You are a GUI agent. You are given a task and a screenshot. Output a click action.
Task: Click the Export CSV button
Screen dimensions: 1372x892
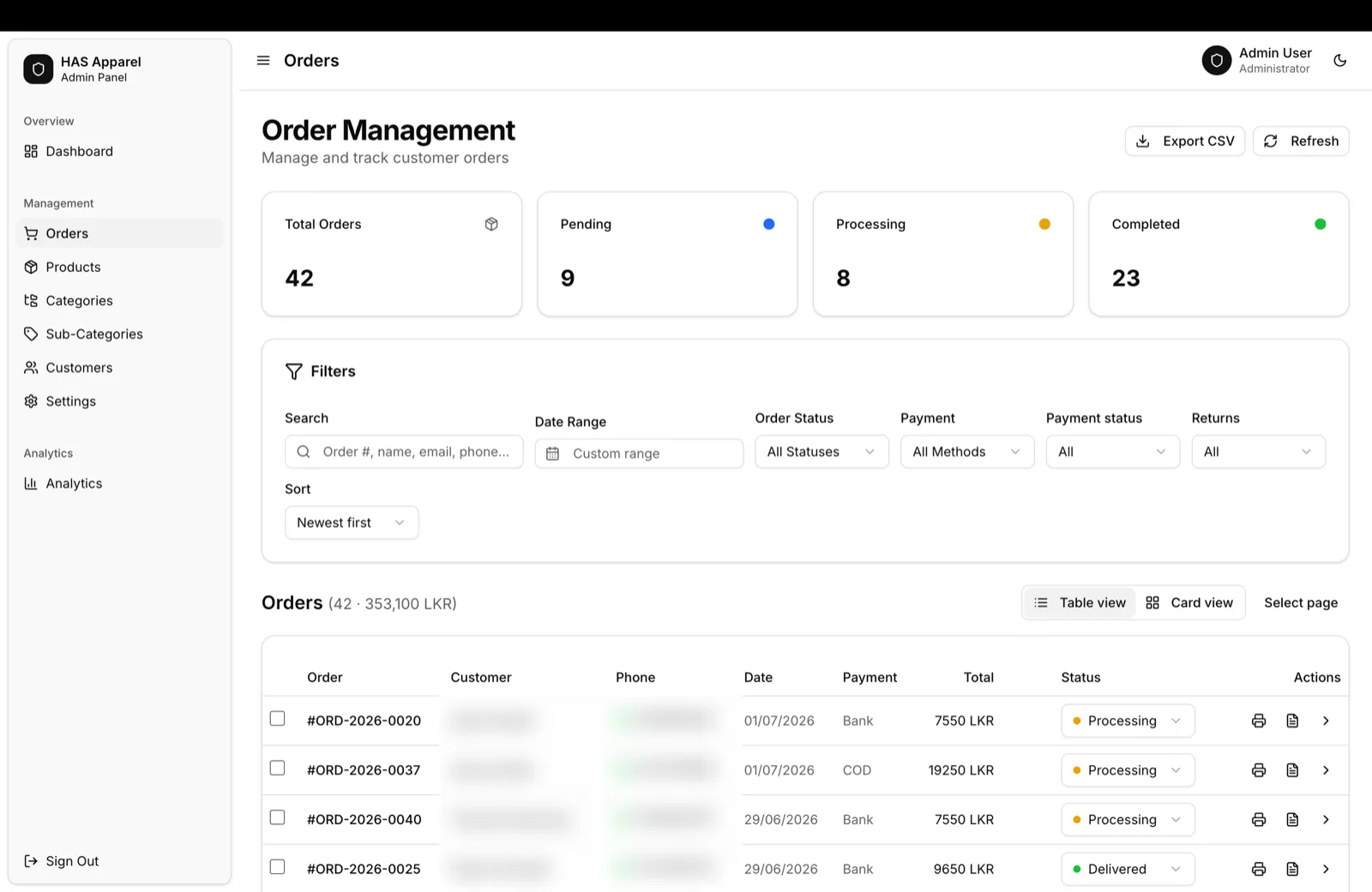(x=1185, y=142)
